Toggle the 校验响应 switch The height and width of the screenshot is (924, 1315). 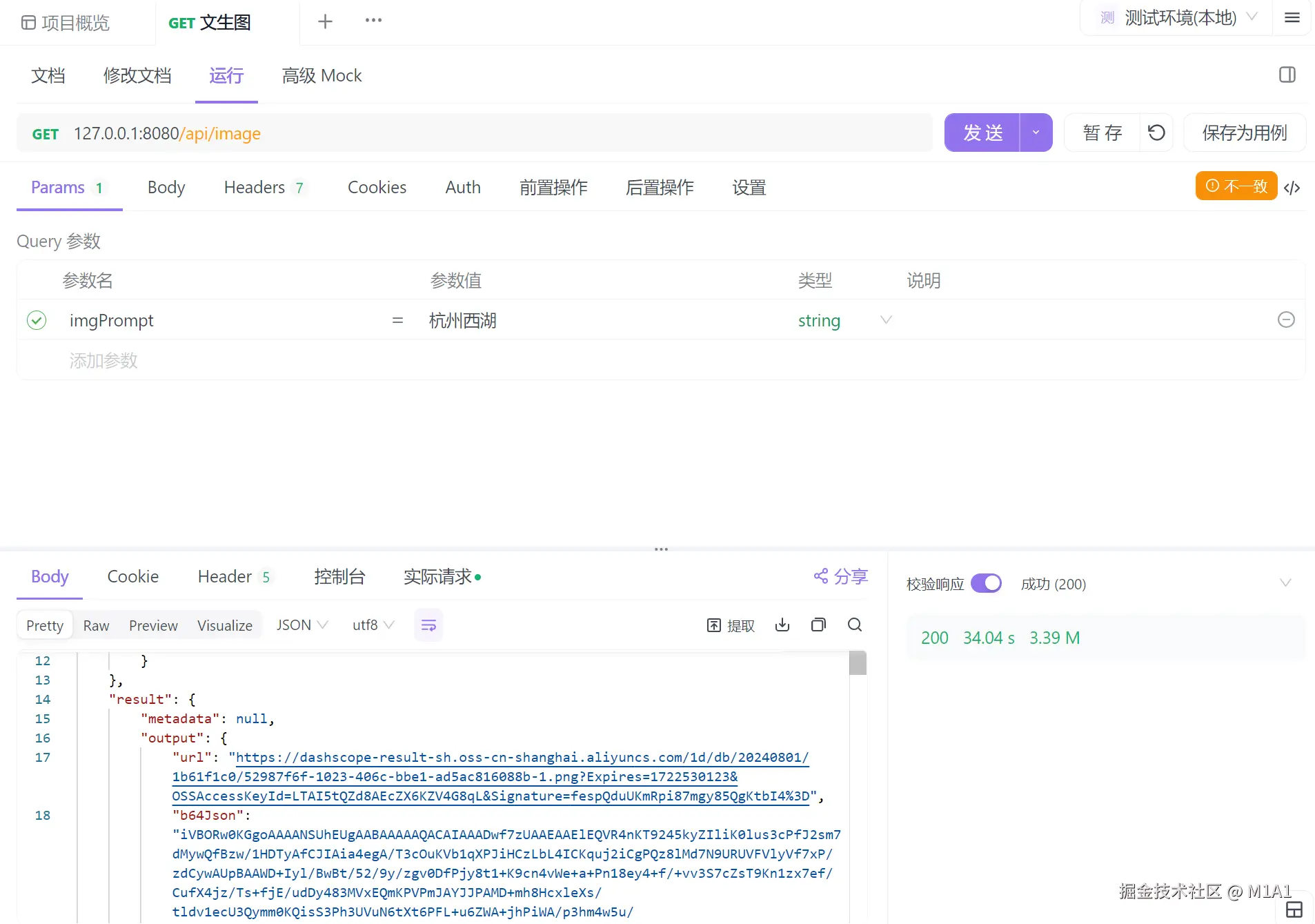(x=986, y=584)
